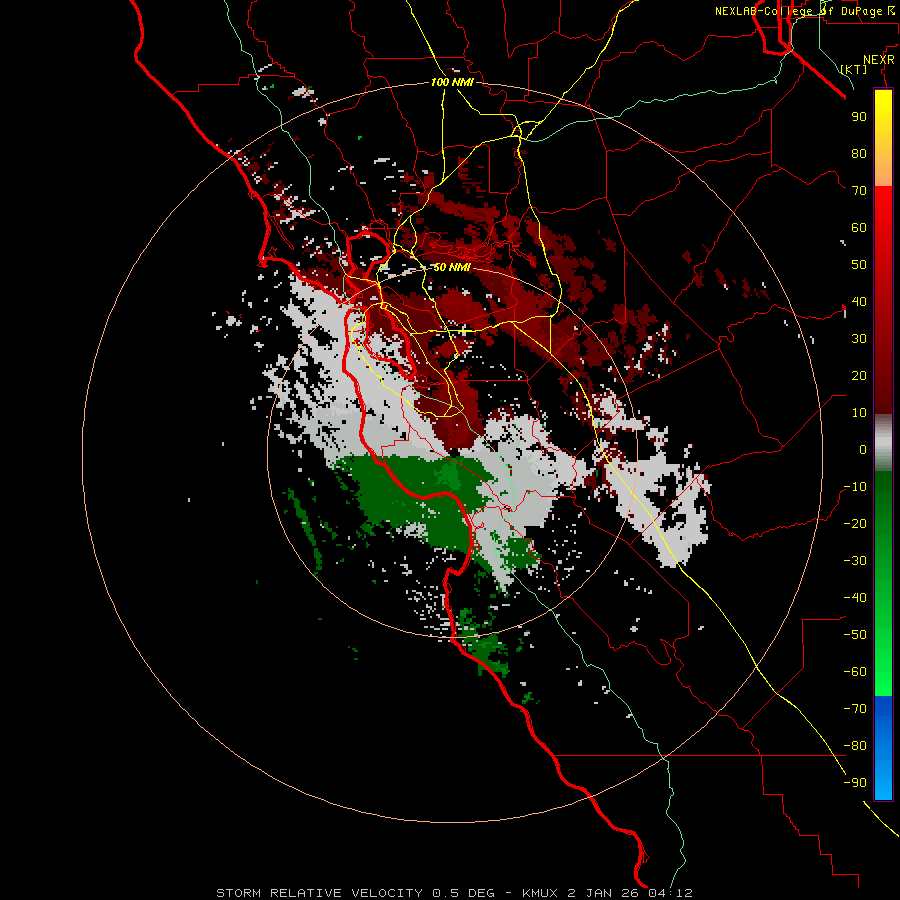Click the 50 value on the velocity scale
Viewport: 900px width, 900px height.
(x=859, y=265)
